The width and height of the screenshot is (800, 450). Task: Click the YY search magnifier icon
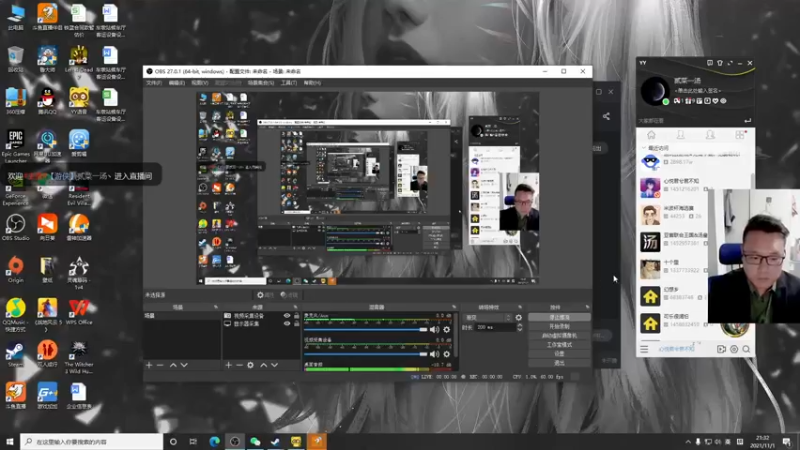coord(746,349)
